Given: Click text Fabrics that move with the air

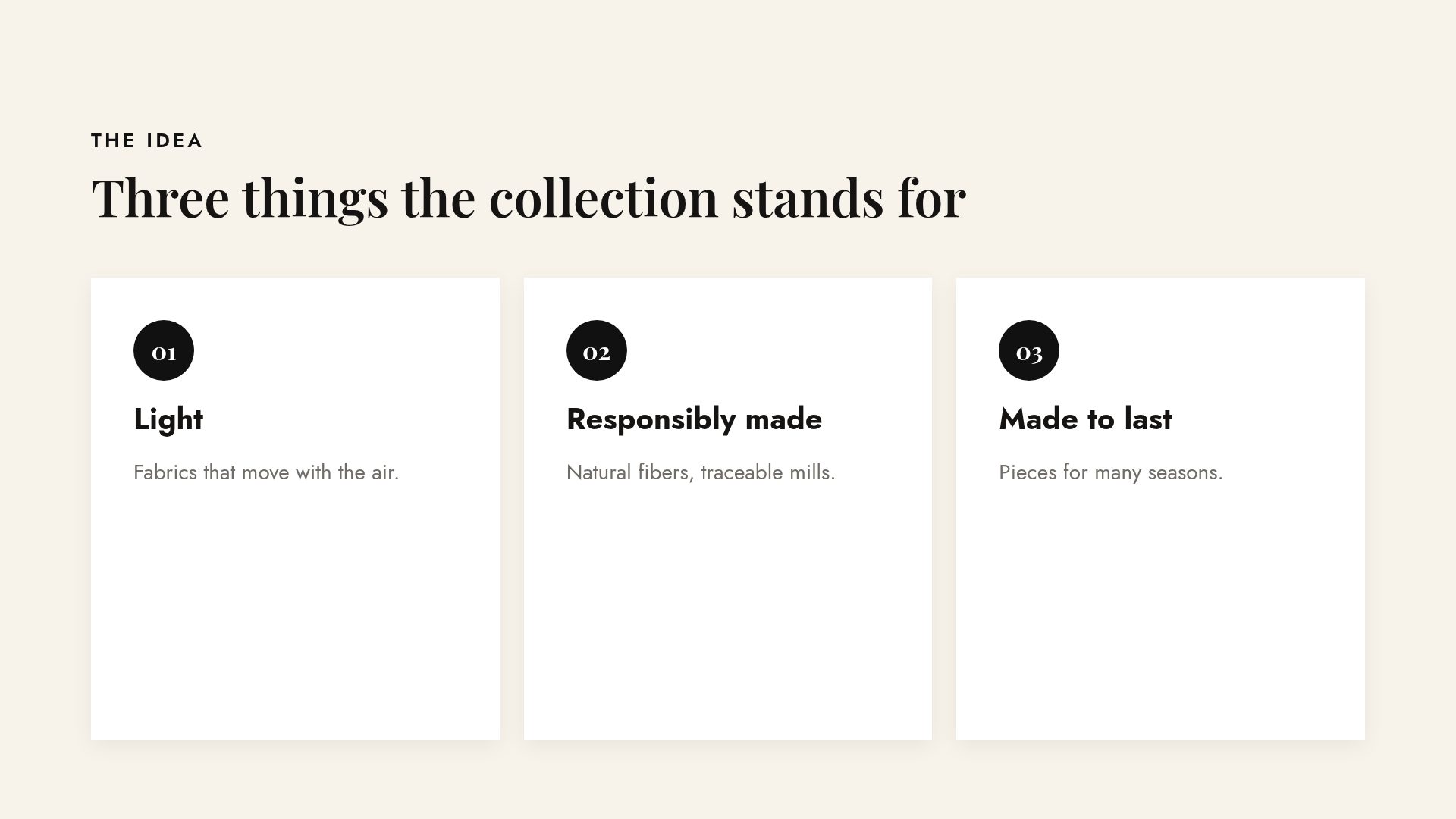Looking at the screenshot, I should 266,472.
